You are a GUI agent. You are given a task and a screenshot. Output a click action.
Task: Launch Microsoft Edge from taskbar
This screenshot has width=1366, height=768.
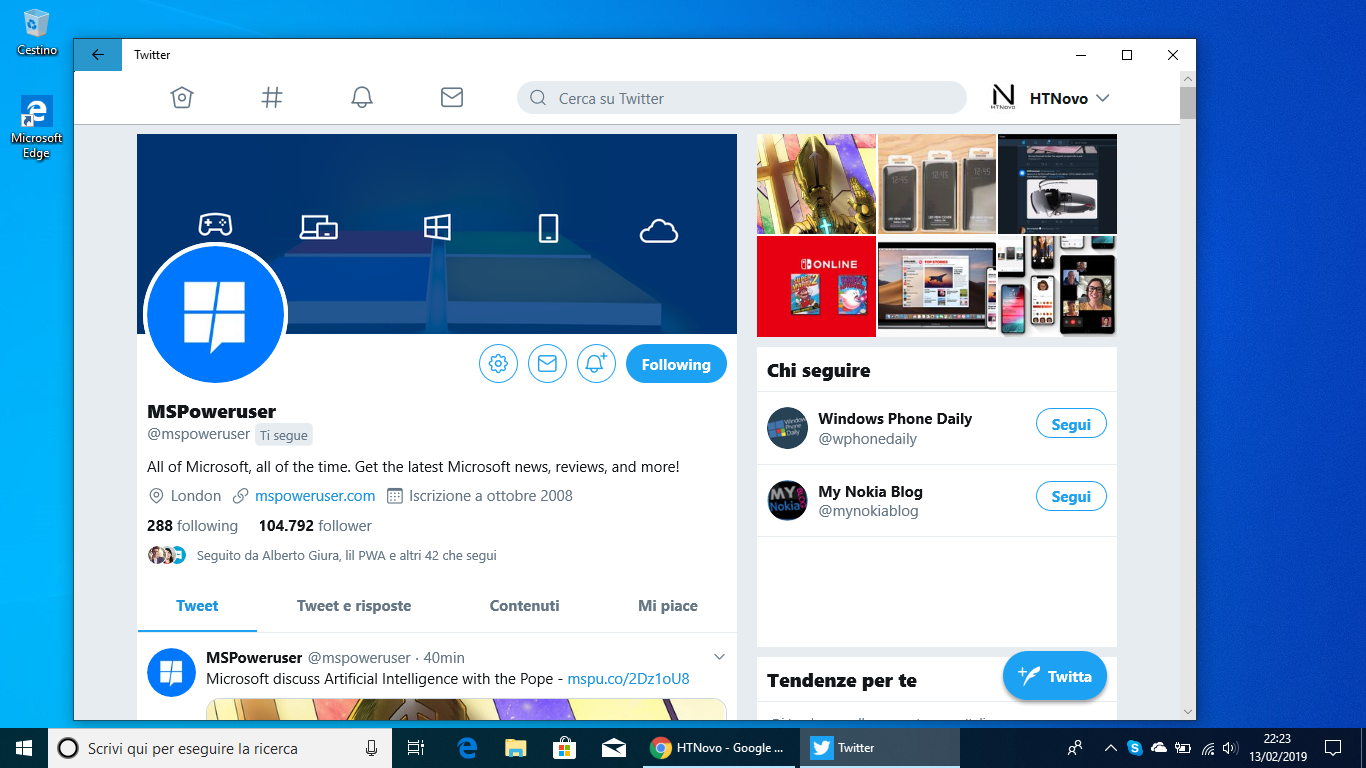(467, 747)
